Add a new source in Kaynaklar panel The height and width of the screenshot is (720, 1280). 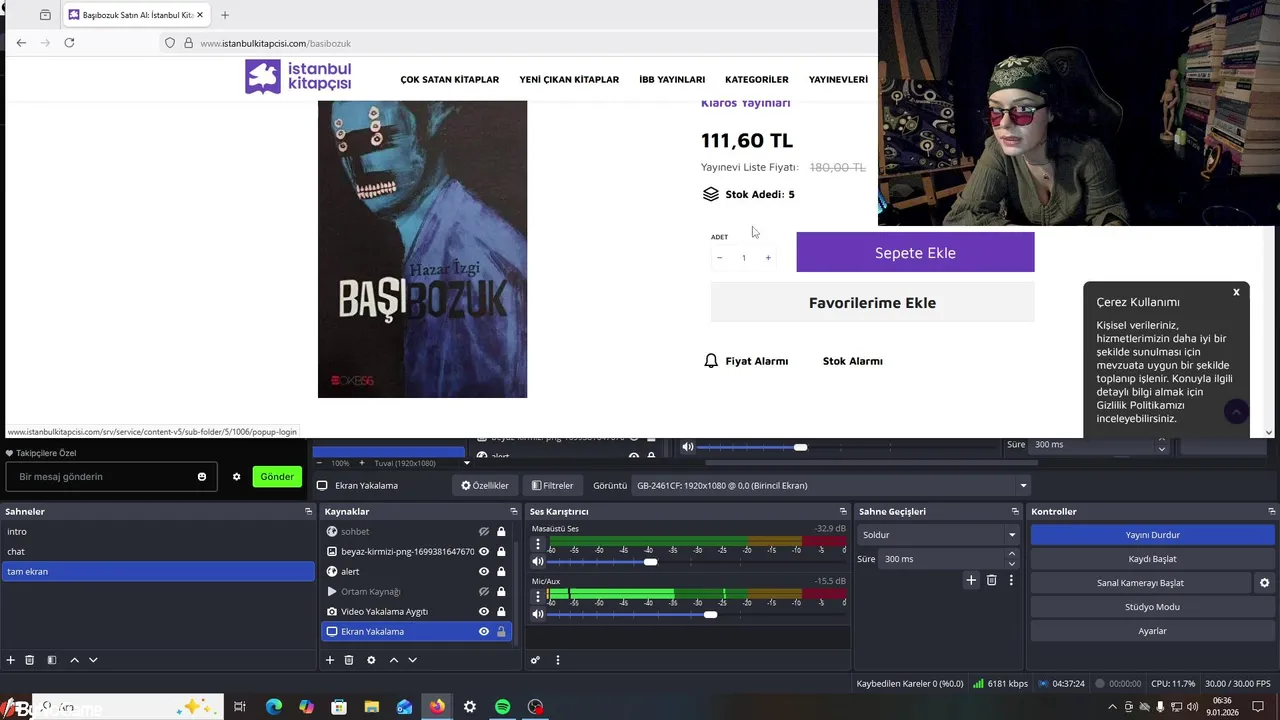(330, 660)
